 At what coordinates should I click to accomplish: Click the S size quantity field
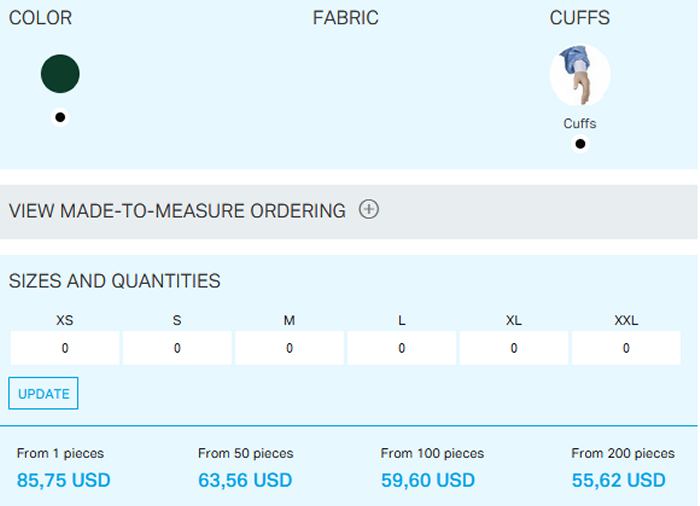177,349
